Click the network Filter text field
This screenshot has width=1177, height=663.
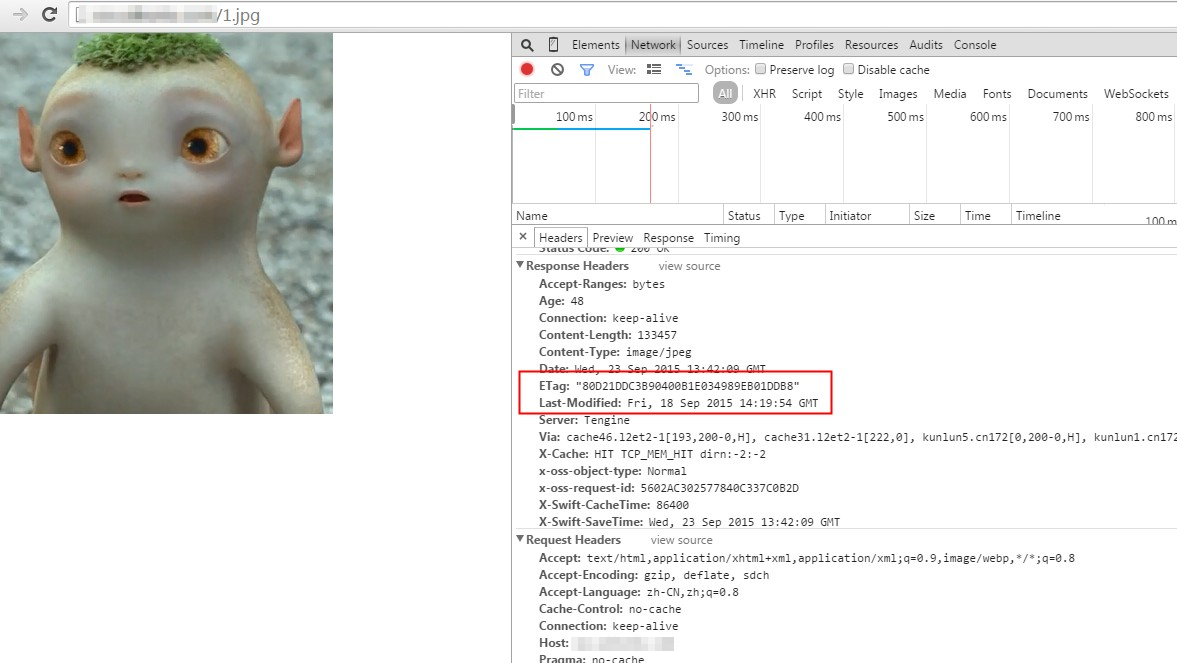pos(607,93)
